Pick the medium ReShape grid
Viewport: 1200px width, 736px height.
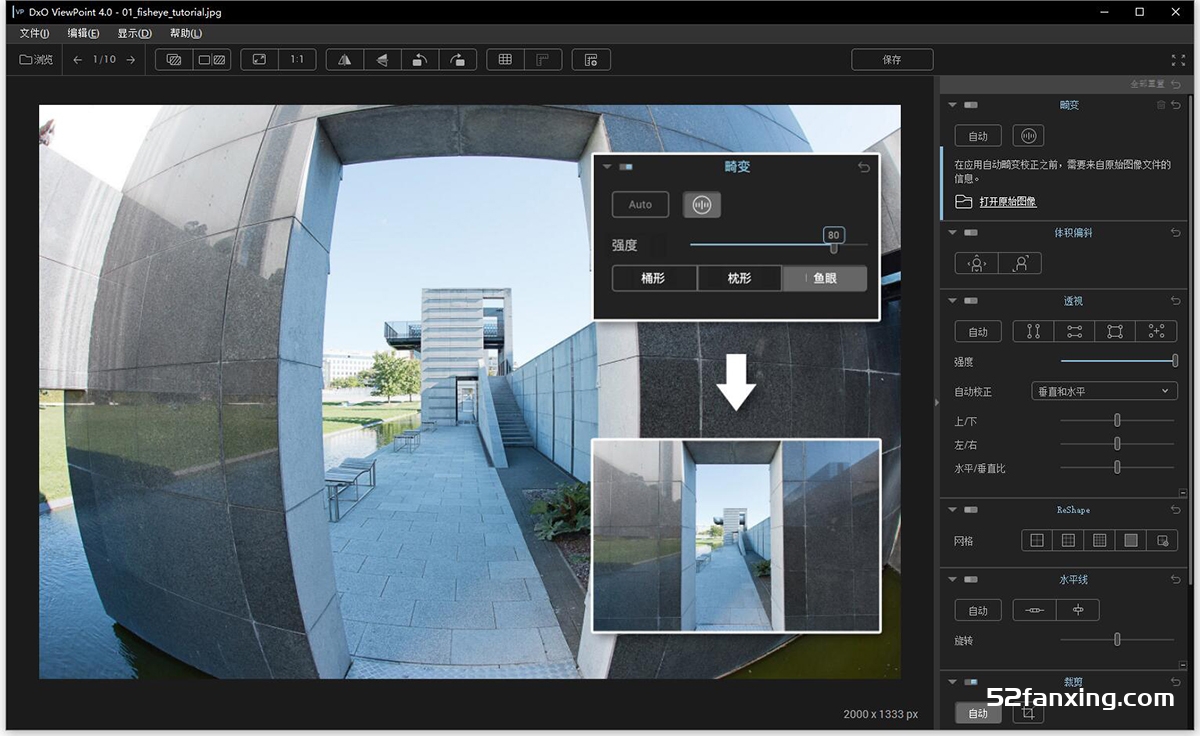(1068, 540)
